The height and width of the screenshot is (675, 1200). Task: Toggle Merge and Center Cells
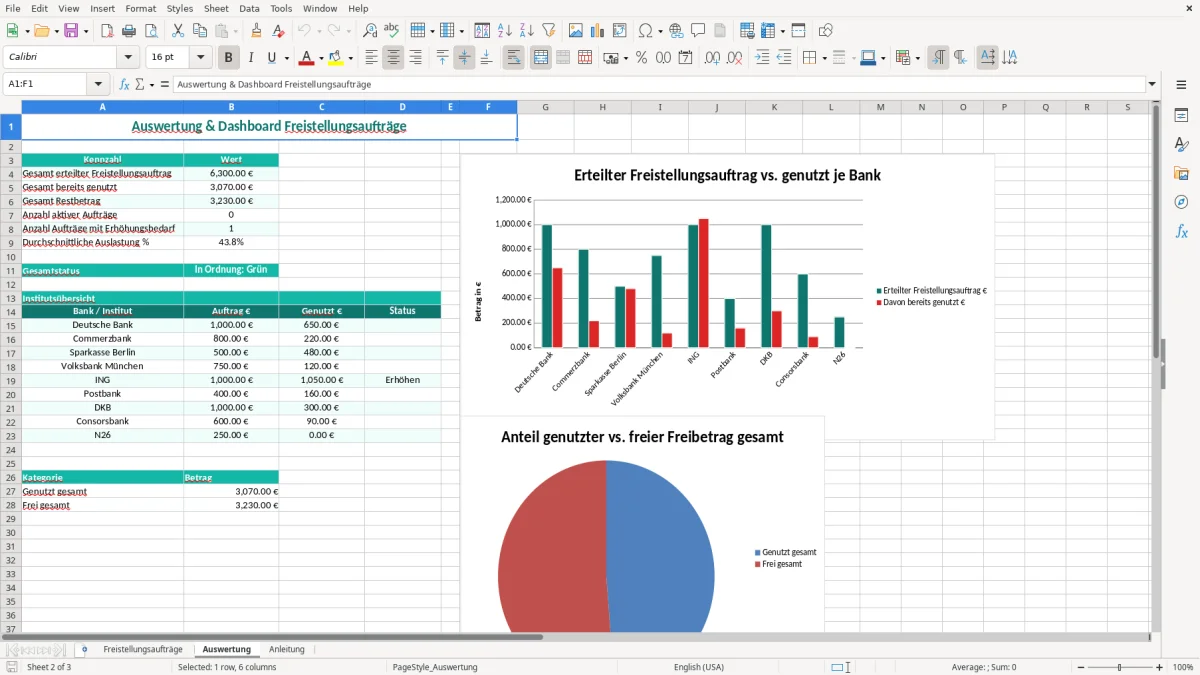(x=541, y=58)
